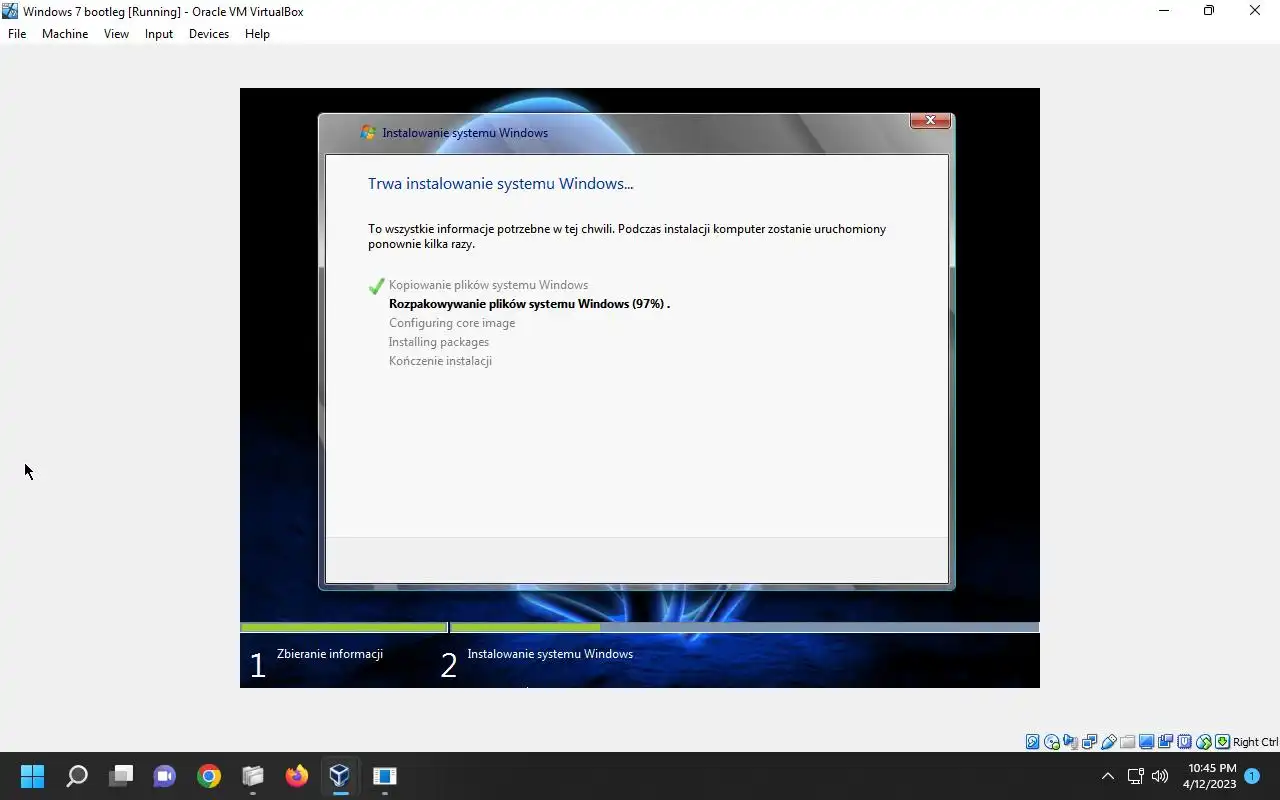Viewport: 1280px width, 800px height.
Task: Click the mouse integration indicator icon
Action: 1204,742
